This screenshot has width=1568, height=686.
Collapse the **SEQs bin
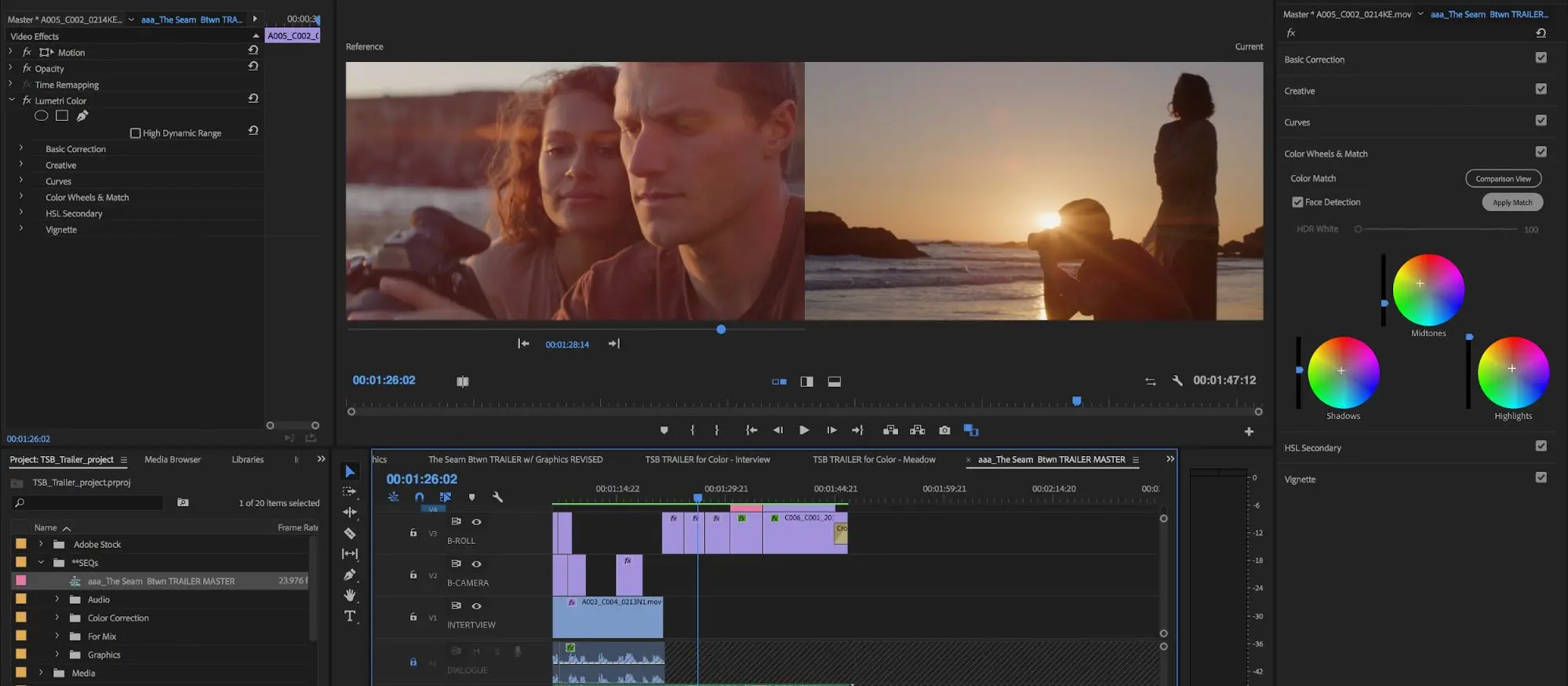[x=42, y=562]
